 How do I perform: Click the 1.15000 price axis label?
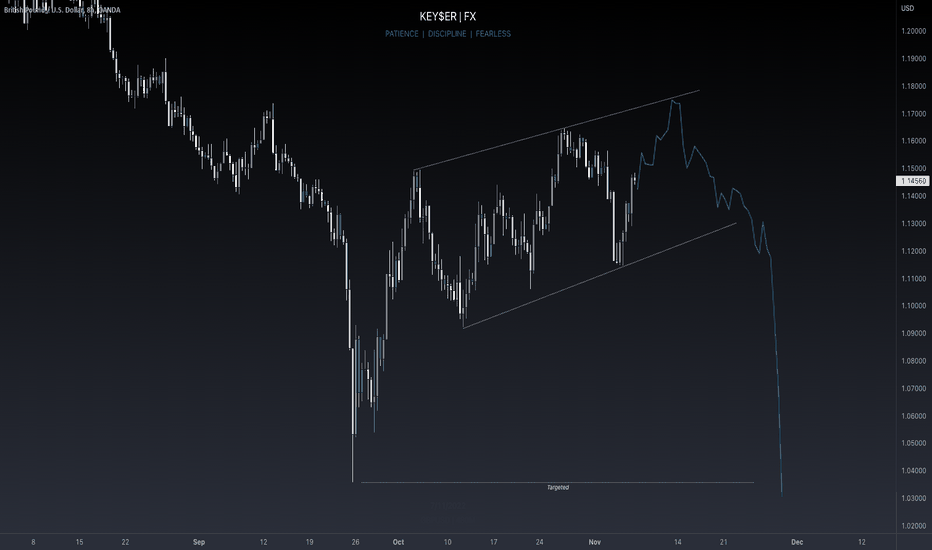tap(914, 168)
